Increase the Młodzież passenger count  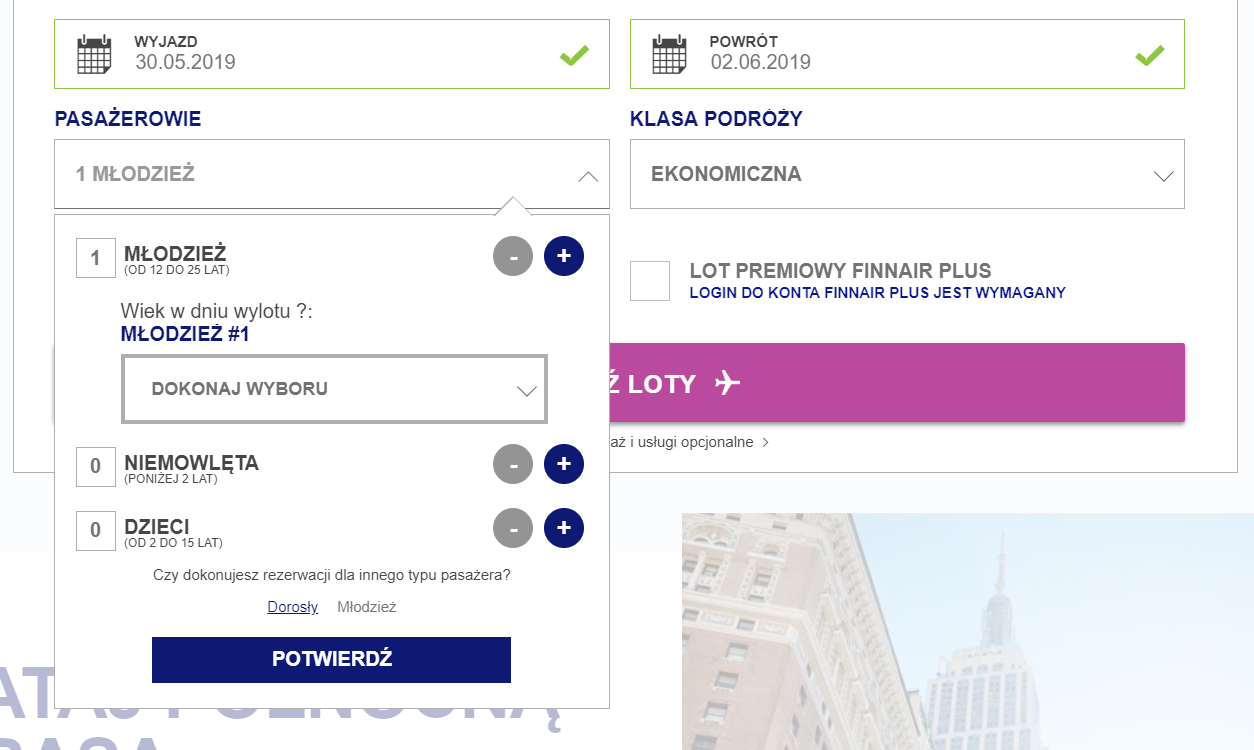pyautogui.click(x=563, y=257)
